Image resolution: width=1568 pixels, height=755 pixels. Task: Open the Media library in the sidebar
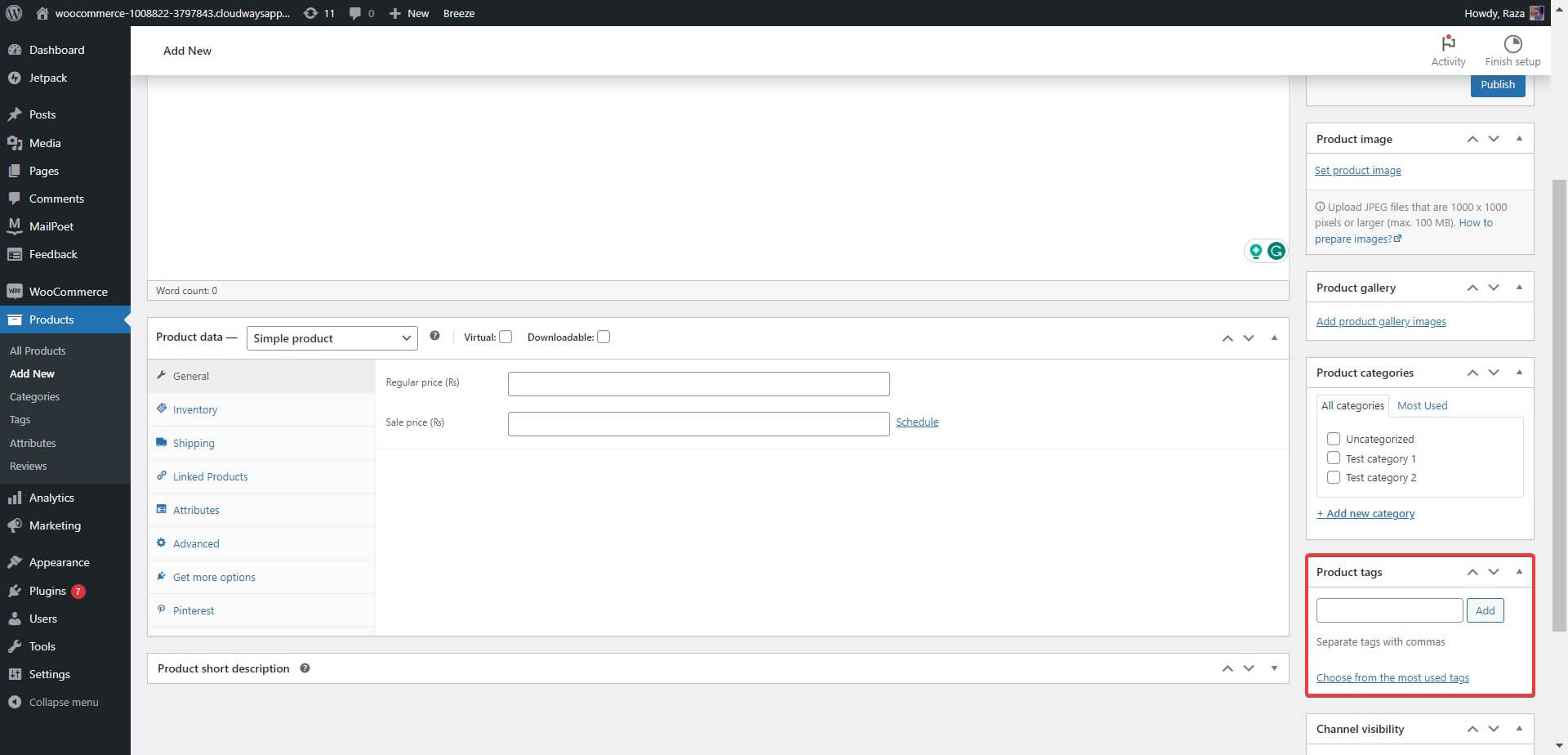pos(65,143)
